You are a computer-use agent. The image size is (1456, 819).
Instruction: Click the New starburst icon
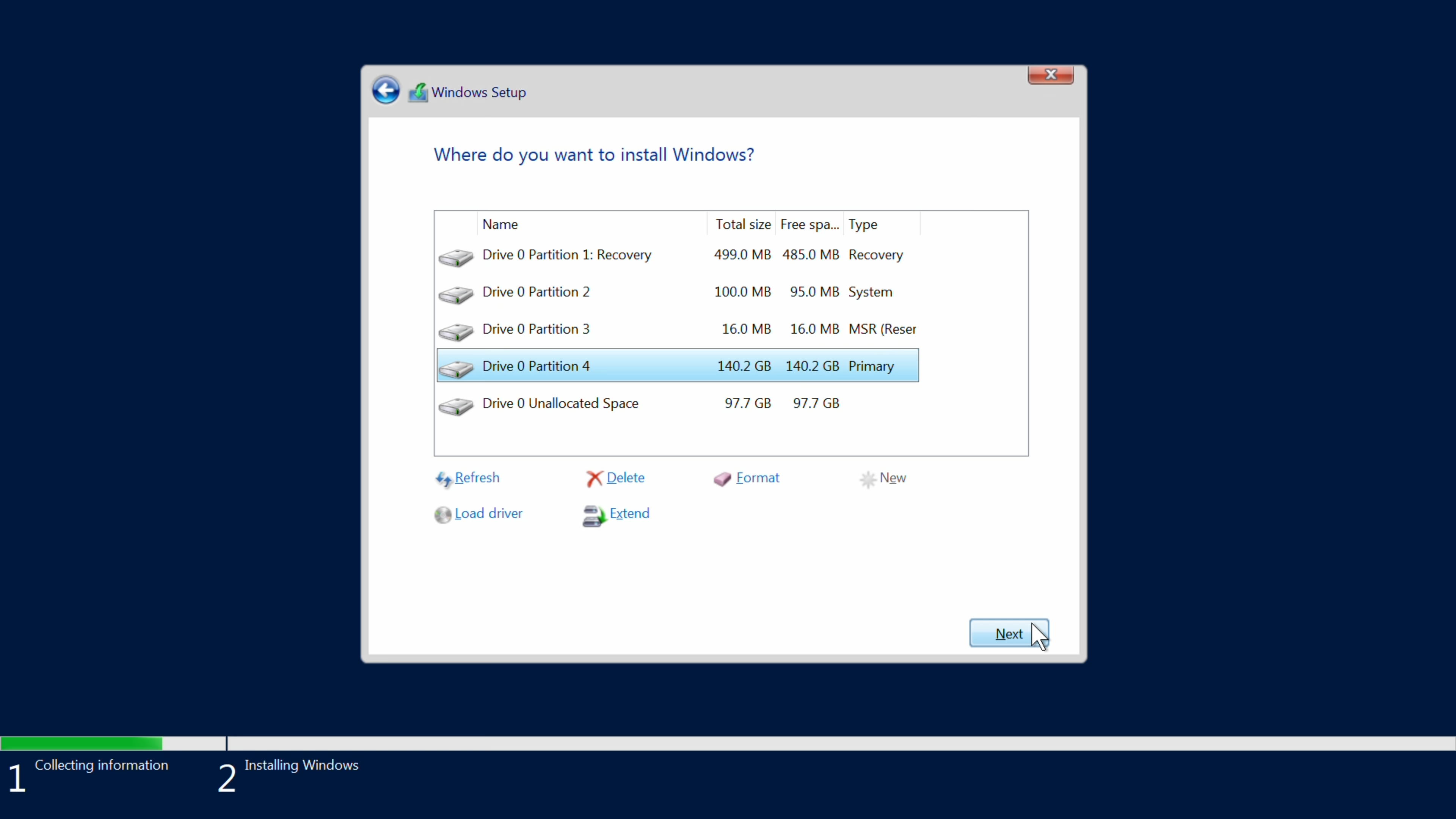(x=868, y=479)
